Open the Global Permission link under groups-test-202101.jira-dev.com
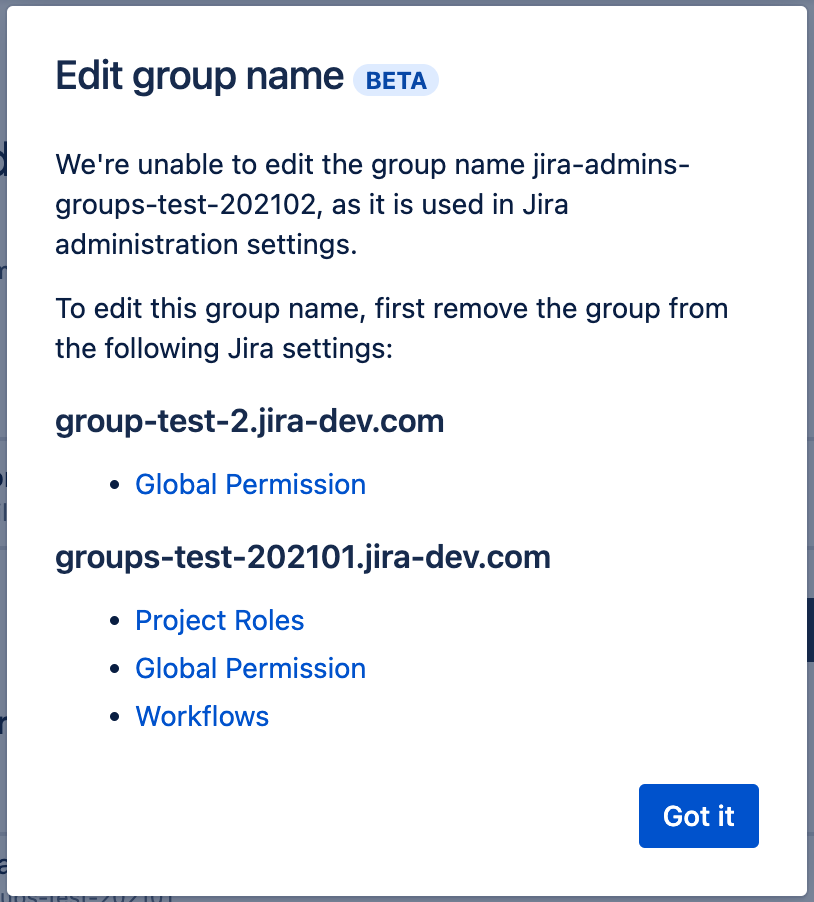814x902 pixels. (x=250, y=668)
